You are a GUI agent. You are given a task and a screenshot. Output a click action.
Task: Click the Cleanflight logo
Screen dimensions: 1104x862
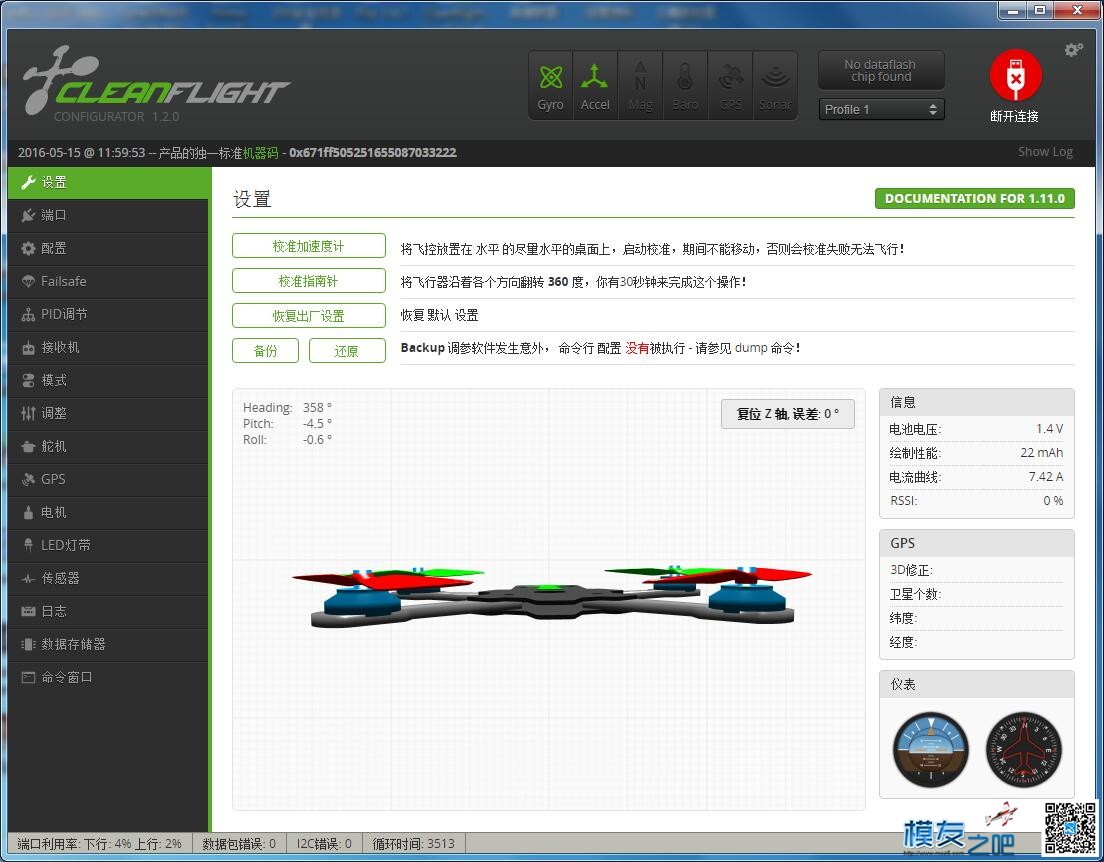coord(156,82)
